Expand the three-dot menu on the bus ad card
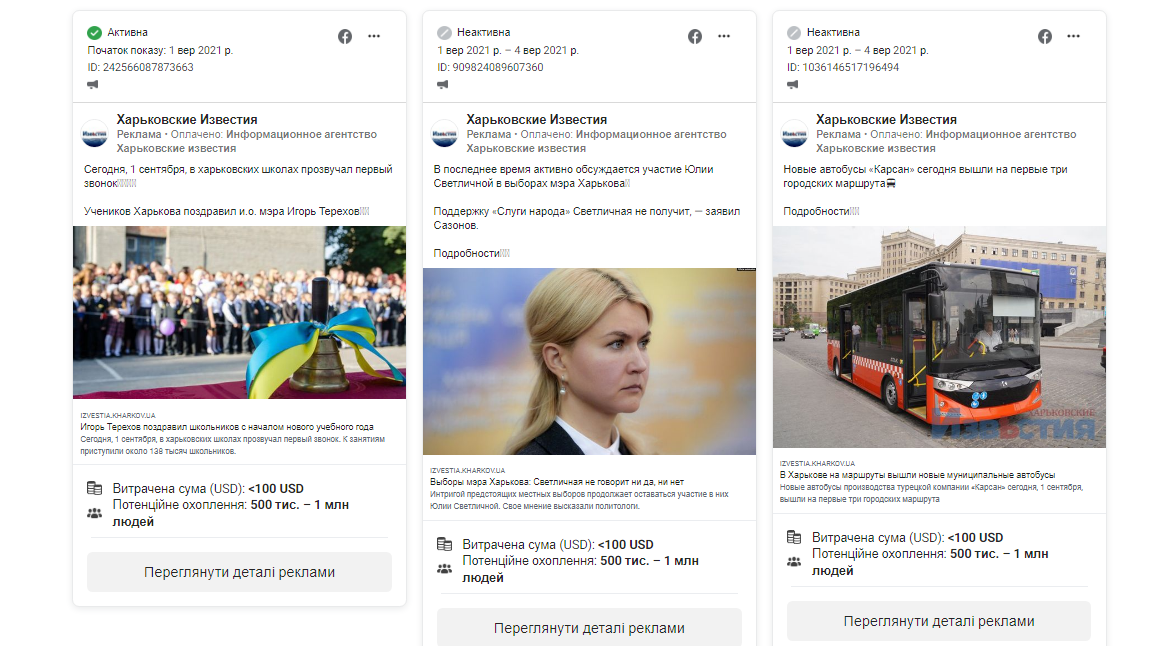Image resolution: width=1149 pixels, height=646 pixels. [1074, 36]
